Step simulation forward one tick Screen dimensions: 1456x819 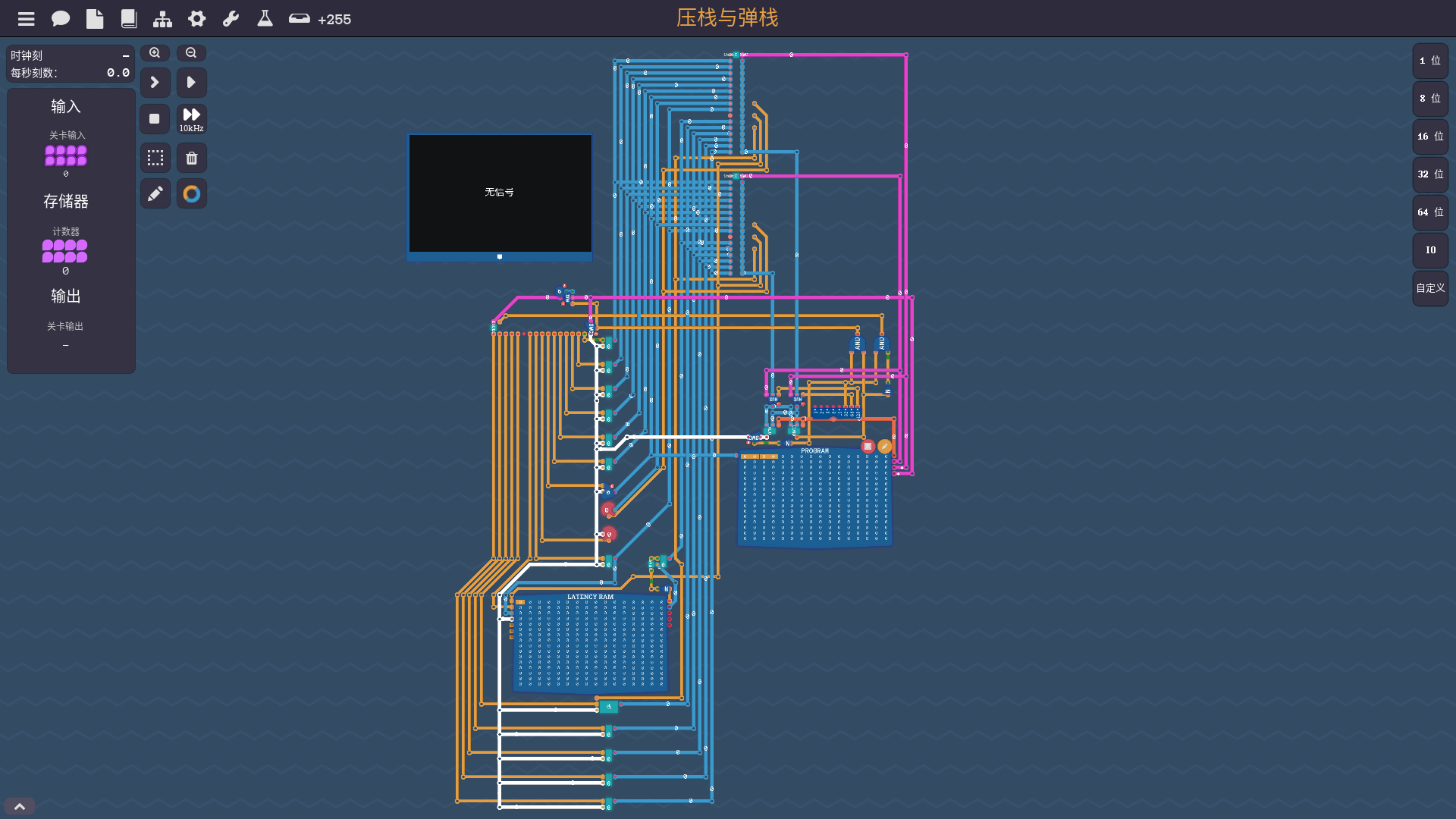pos(155,82)
